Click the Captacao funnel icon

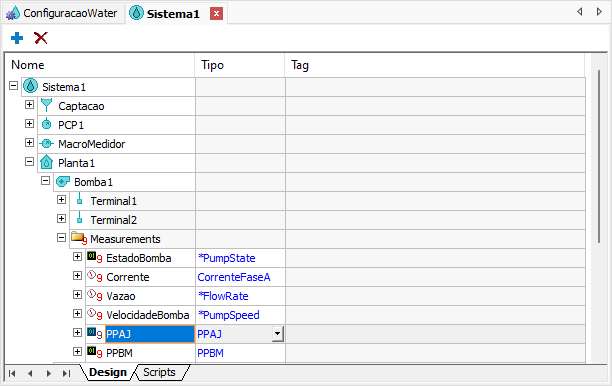(x=46, y=105)
